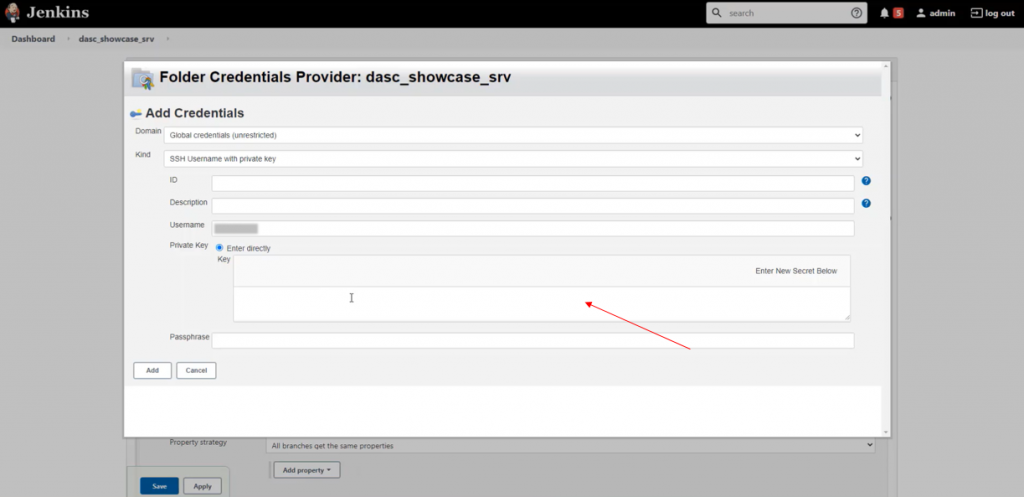
Task: Expand the dasc_showcase_srv breadcrumb chevron
Action: 168,39
